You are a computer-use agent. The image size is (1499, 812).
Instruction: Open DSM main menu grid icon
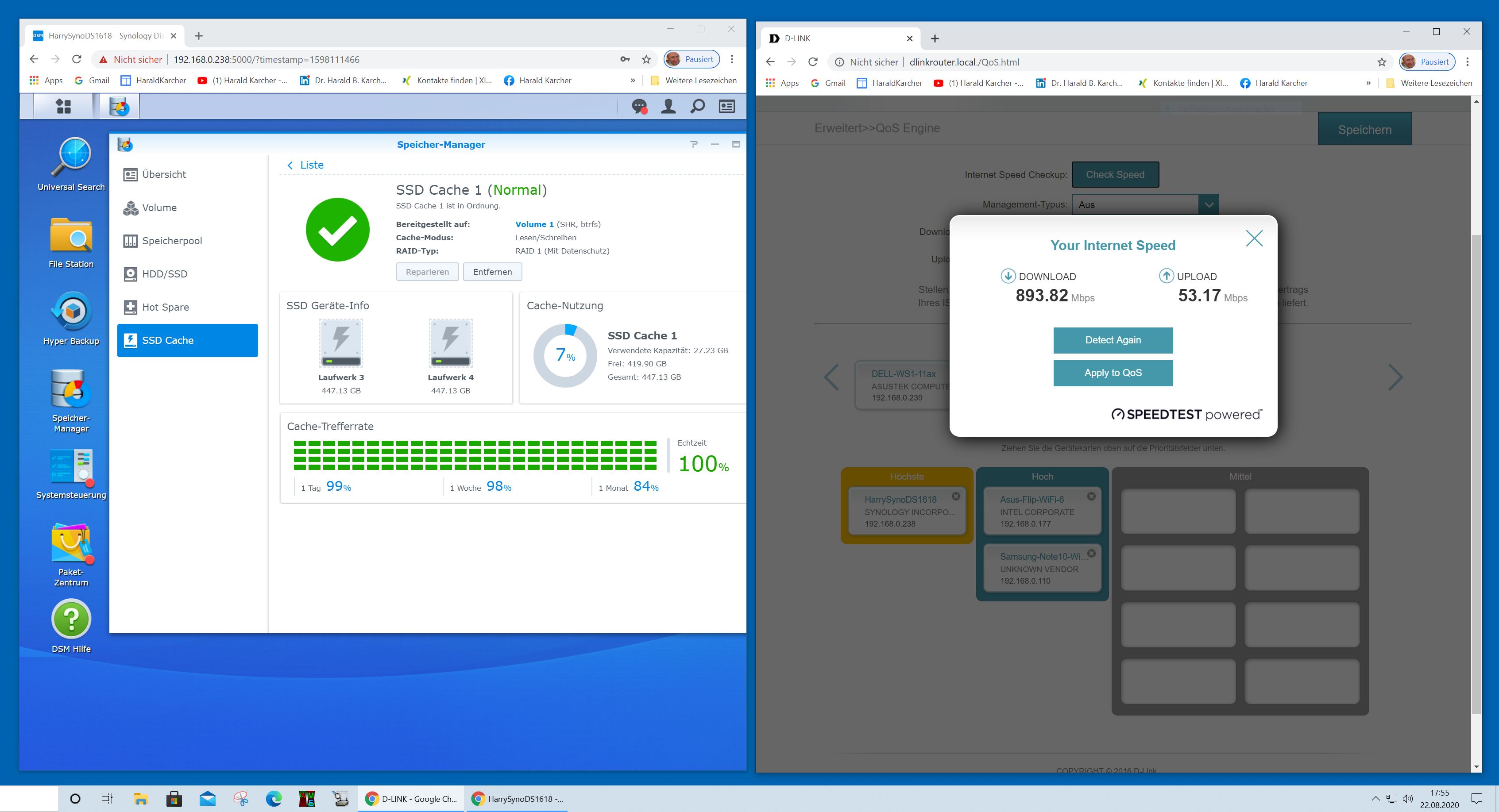click(63, 107)
